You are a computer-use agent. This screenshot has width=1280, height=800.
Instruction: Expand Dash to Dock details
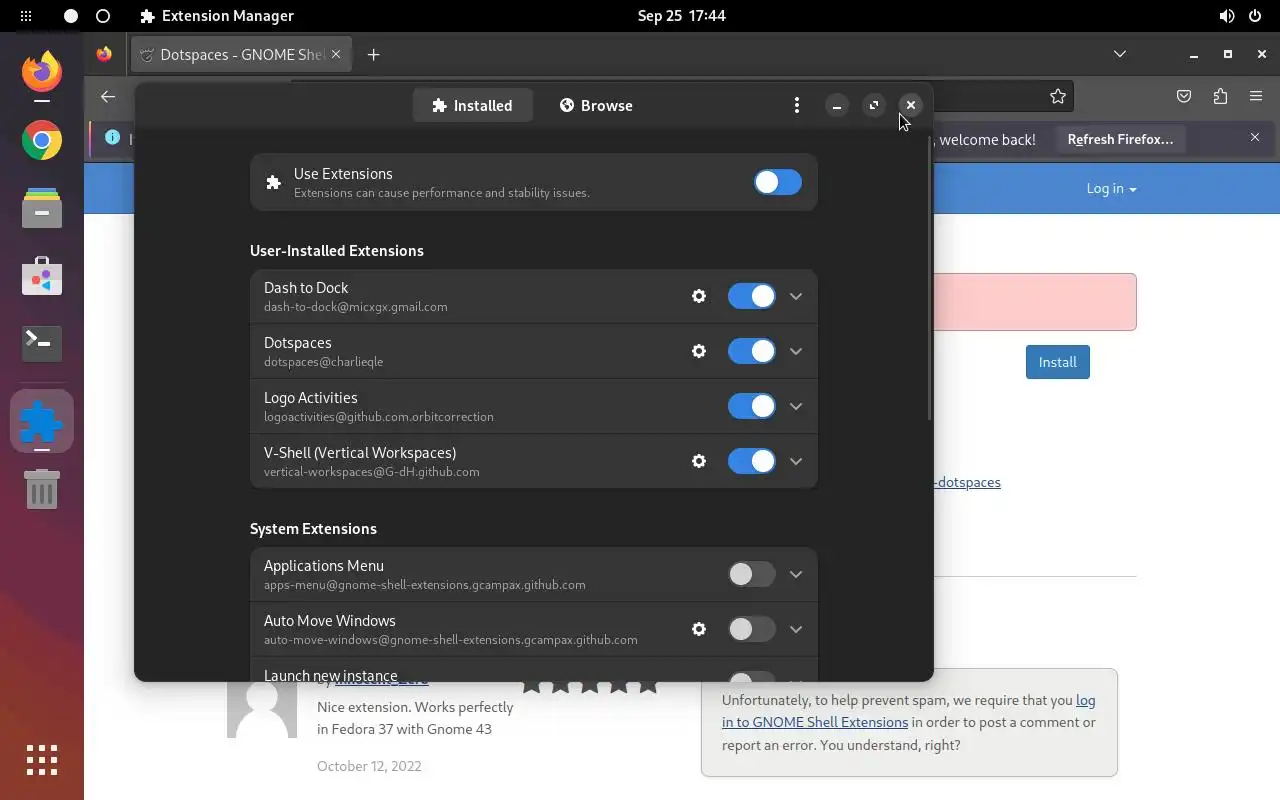point(796,296)
